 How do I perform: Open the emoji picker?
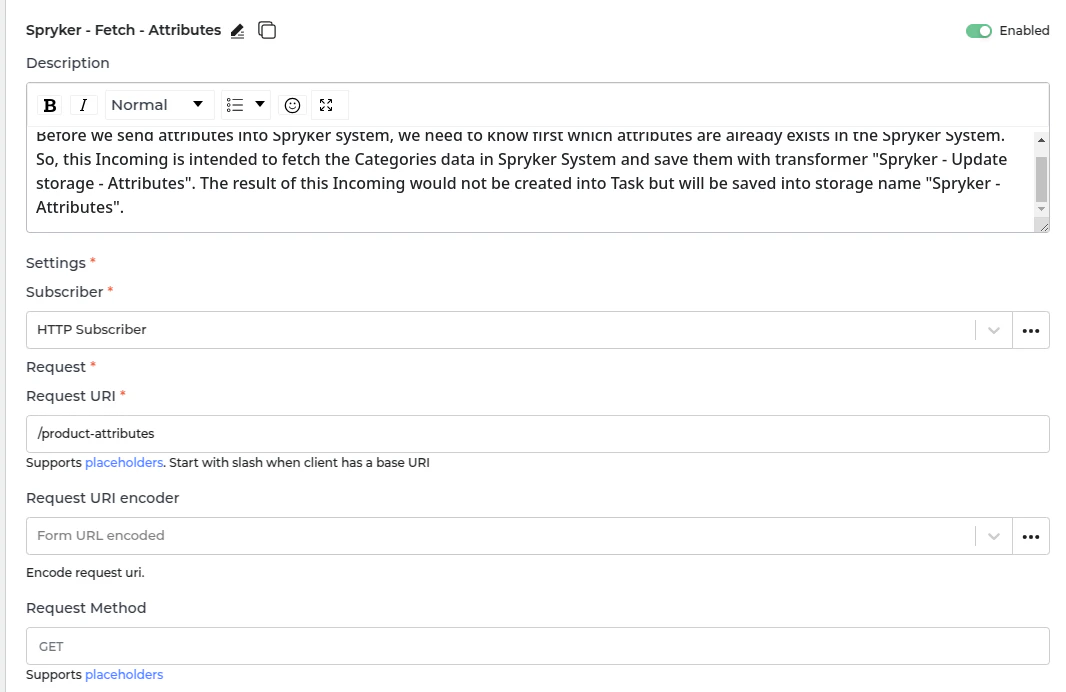[x=292, y=105]
